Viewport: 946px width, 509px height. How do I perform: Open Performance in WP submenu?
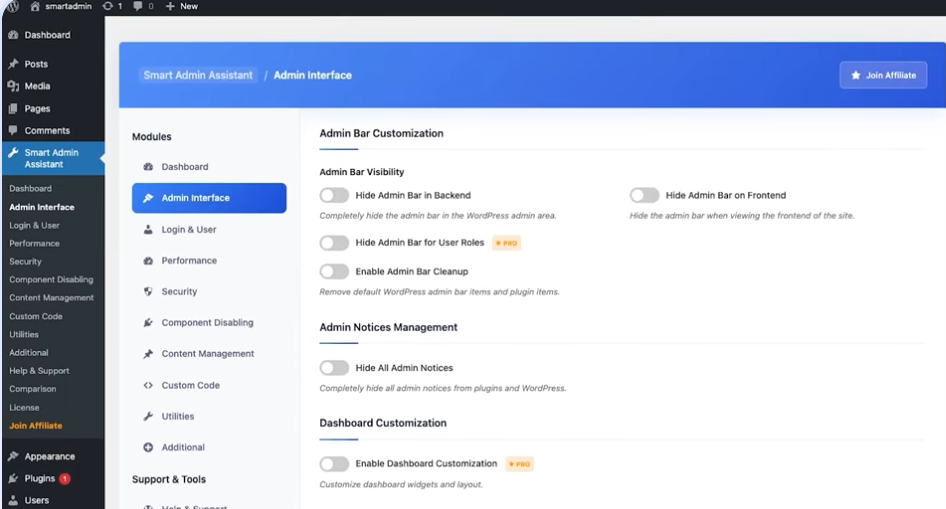pos(34,244)
